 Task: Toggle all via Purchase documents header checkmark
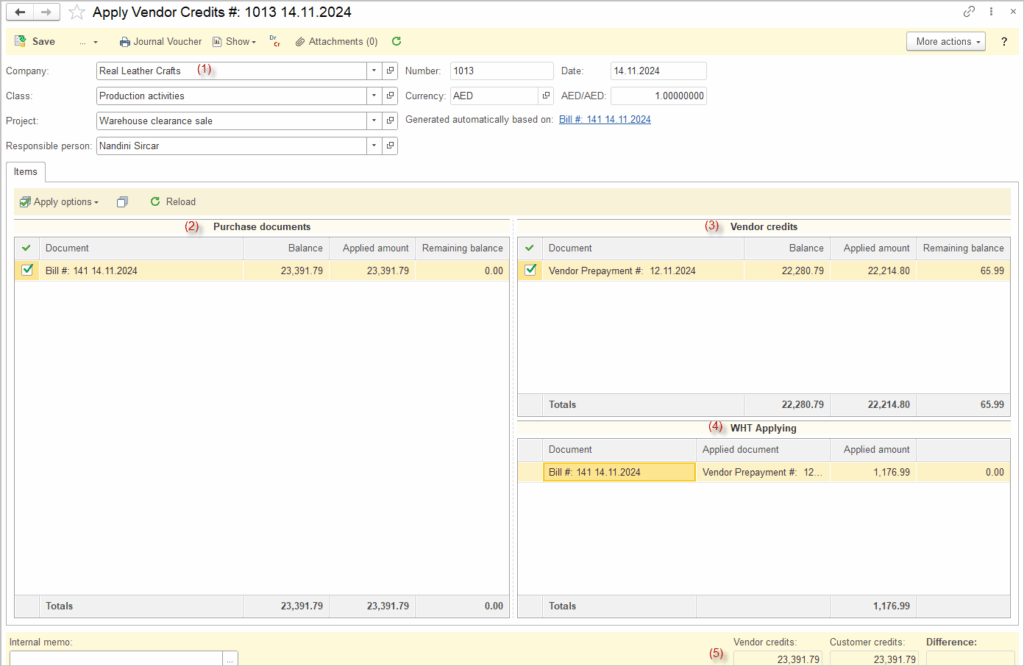point(26,248)
